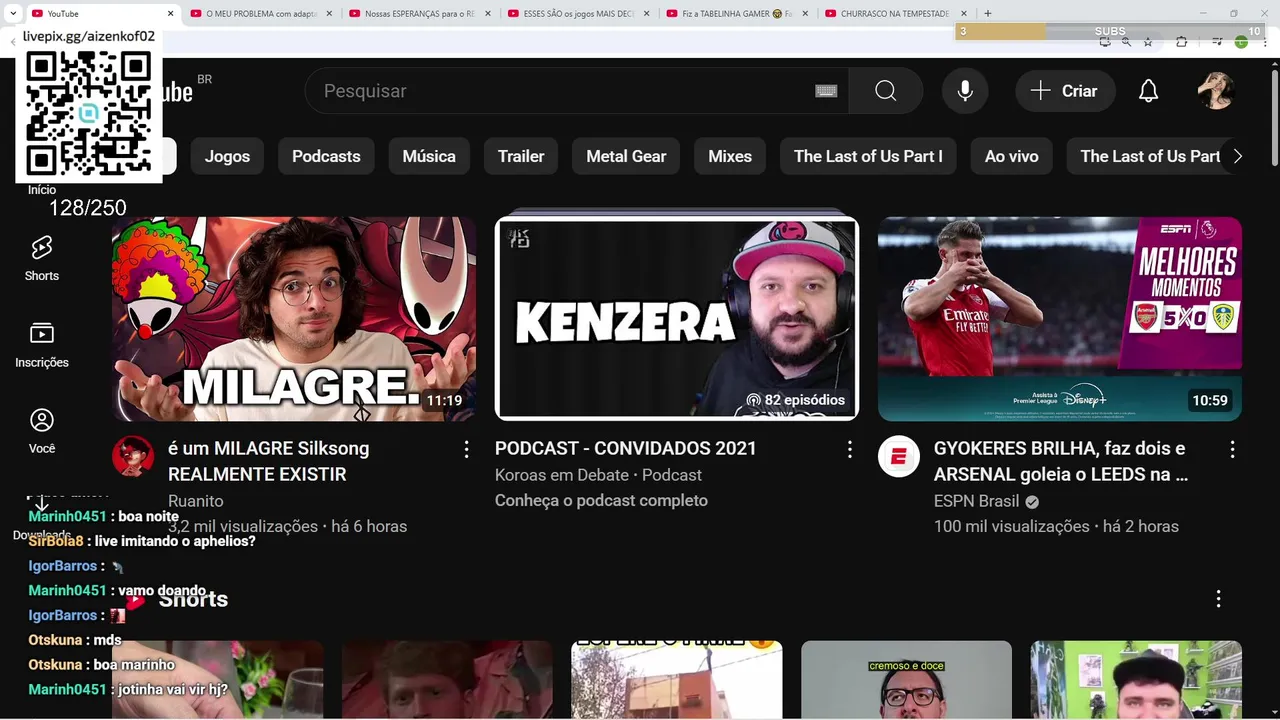
Task: Open Inscrições in the sidebar
Action: [42, 345]
